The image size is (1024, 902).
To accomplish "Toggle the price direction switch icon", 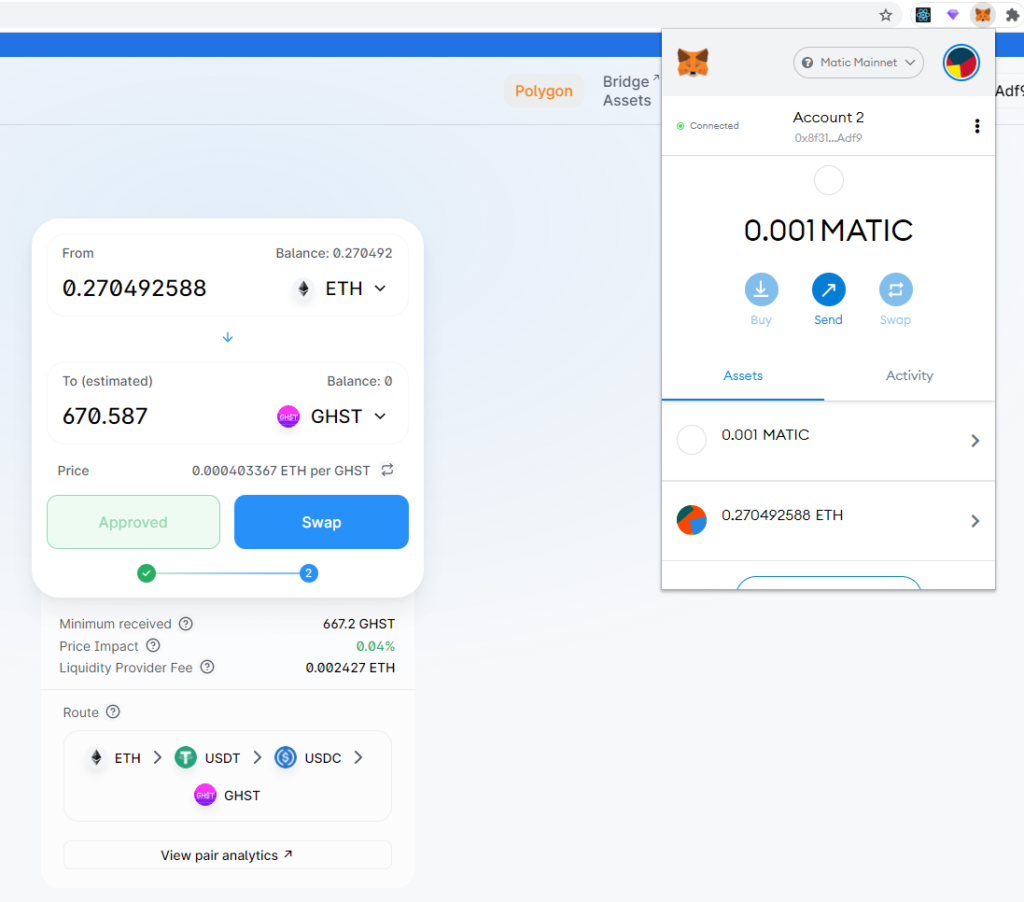I will [x=387, y=470].
